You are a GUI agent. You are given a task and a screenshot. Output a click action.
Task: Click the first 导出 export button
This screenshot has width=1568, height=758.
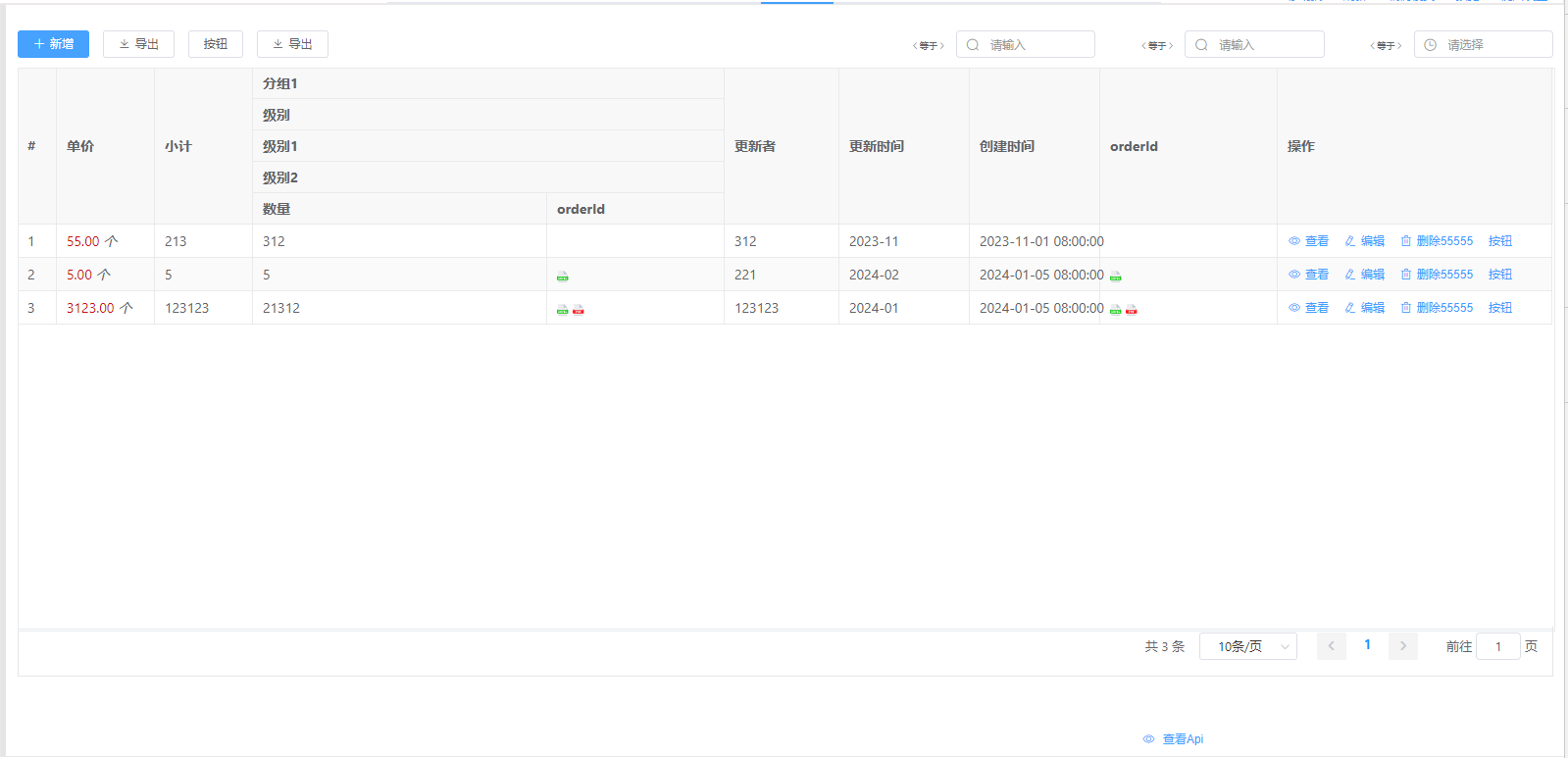[x=138, y=44]
